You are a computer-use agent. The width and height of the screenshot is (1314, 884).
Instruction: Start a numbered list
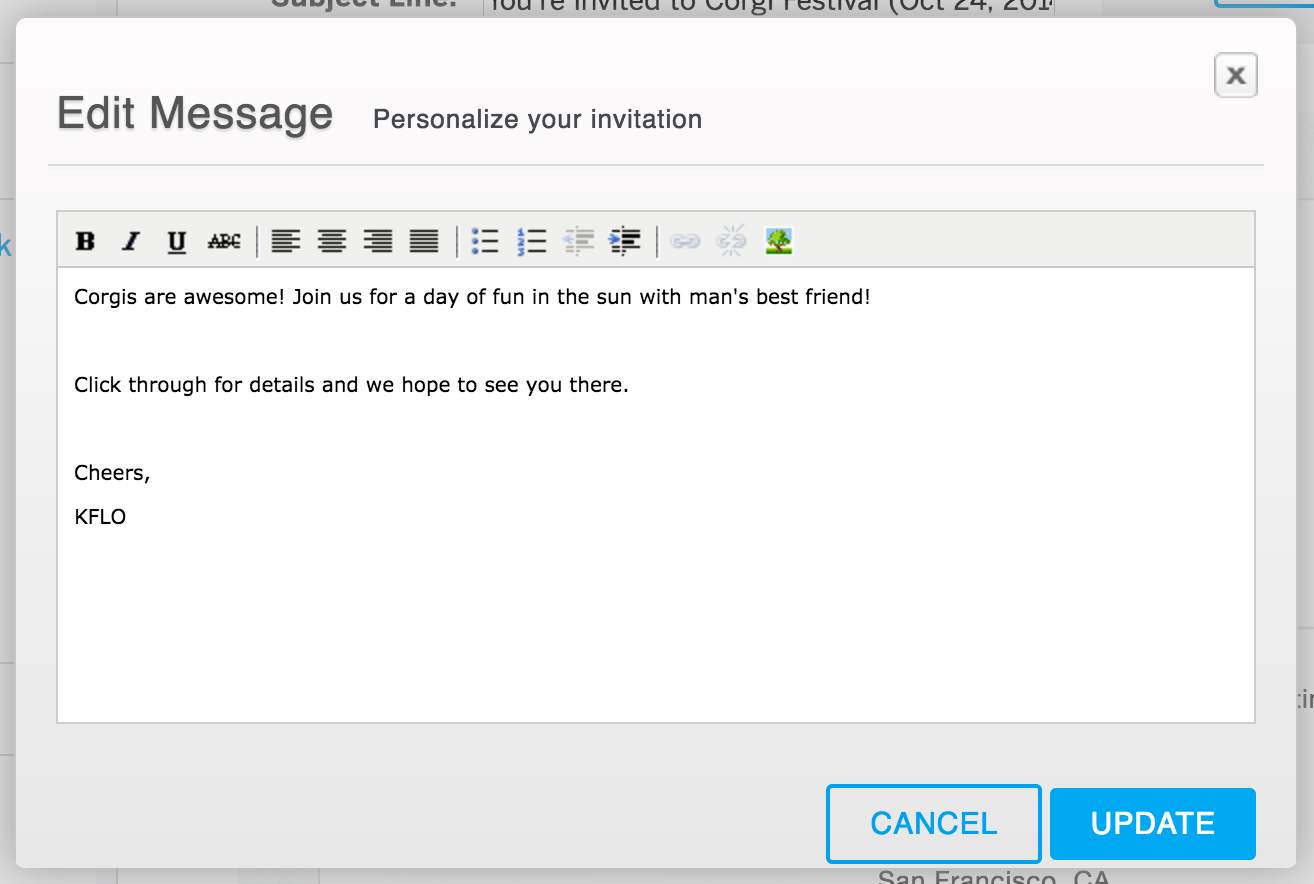tap(530, 240)
